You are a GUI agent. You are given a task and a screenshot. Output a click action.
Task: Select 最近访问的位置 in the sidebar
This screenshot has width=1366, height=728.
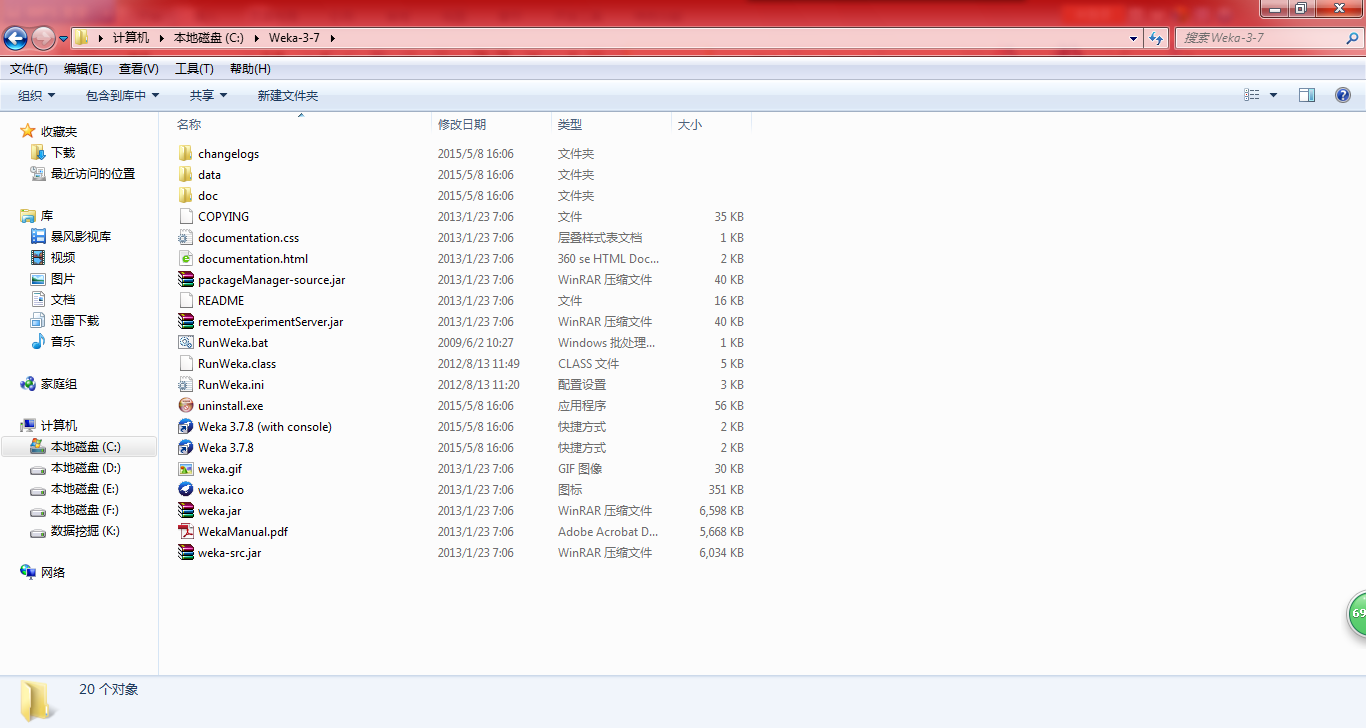(93, 174)
